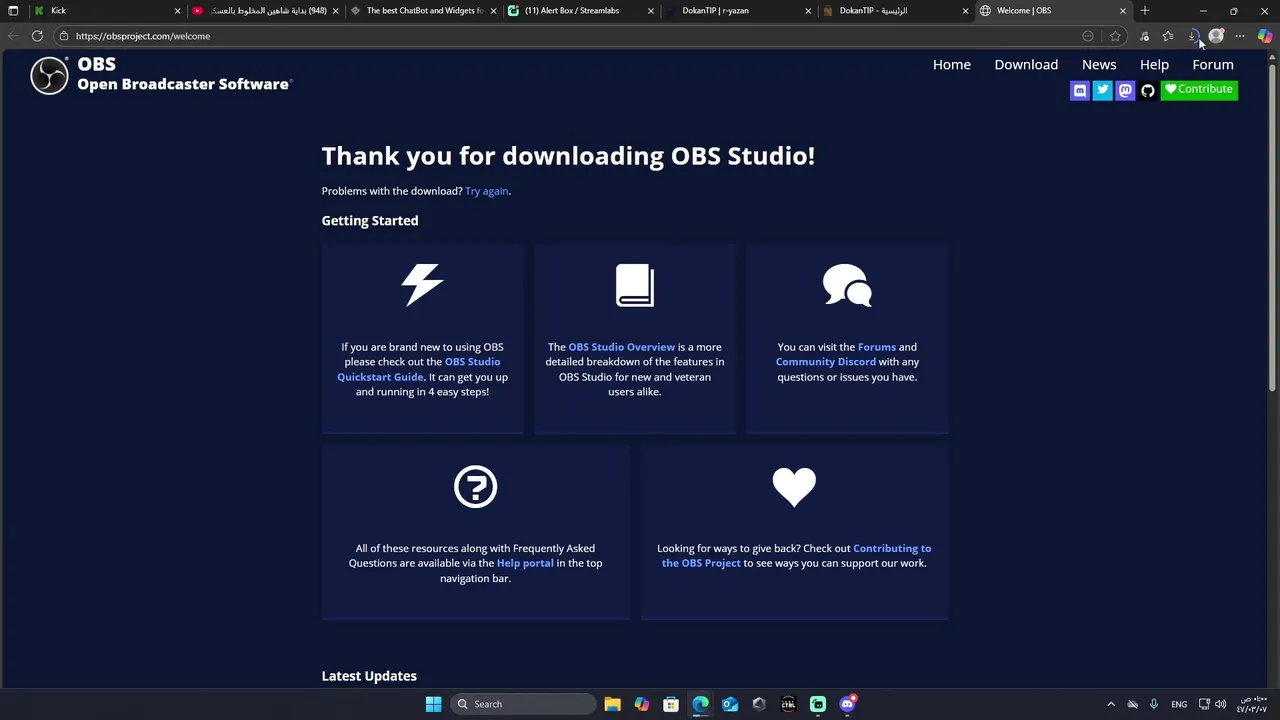Visit the Forums link in the text
Viewport: 1280px width, 720px height.
(x=876, y=347)
